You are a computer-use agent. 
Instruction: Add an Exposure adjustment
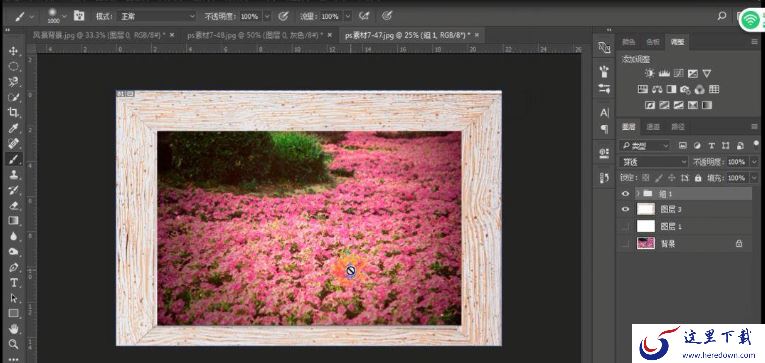point(692,74)
